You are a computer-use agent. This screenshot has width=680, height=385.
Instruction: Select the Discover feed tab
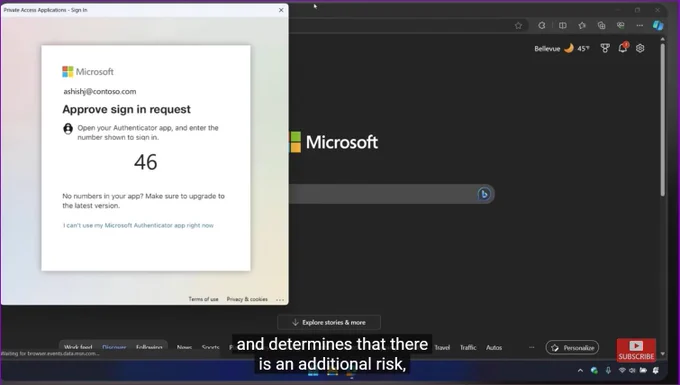(114, 347)
